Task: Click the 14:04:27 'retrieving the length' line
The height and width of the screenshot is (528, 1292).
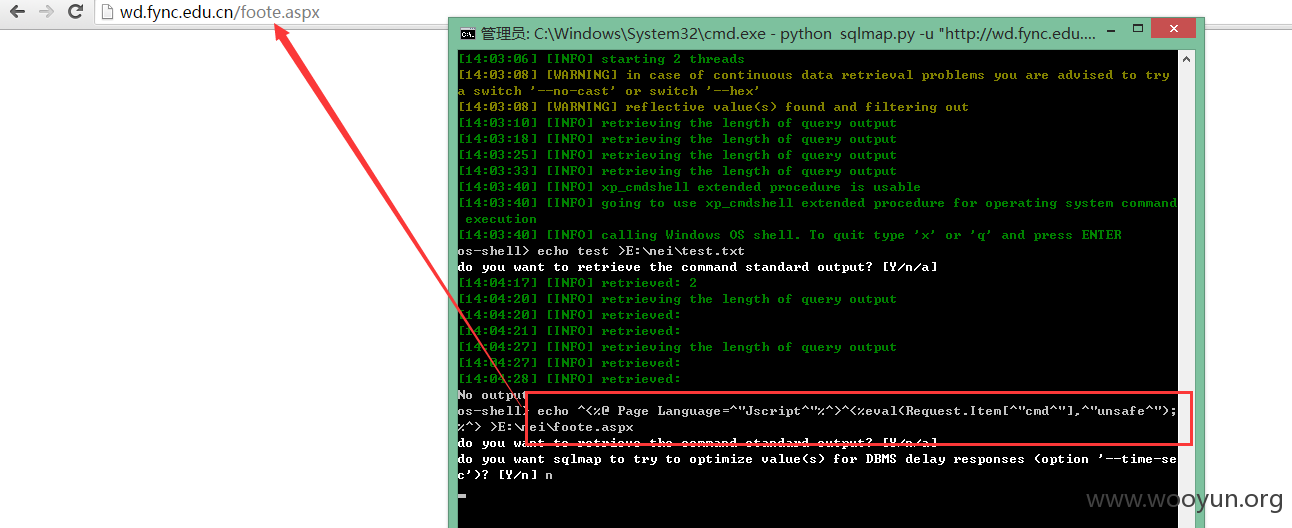Action: (x=677, y=347)
